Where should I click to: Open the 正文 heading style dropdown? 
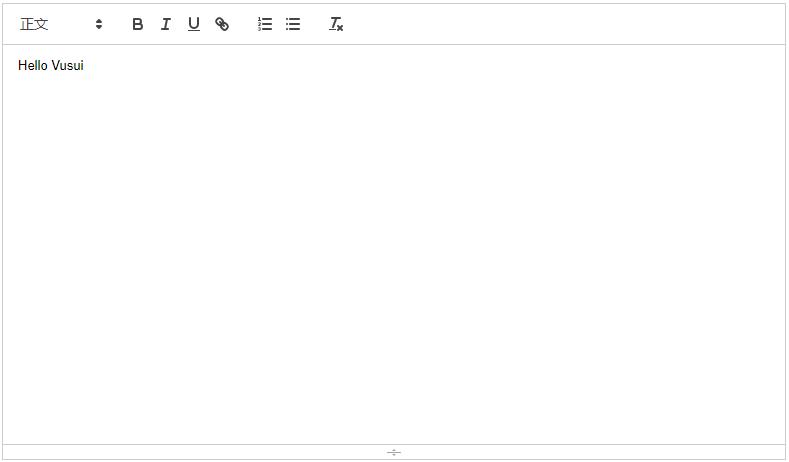pyautogui.click(x=61, y=24)
